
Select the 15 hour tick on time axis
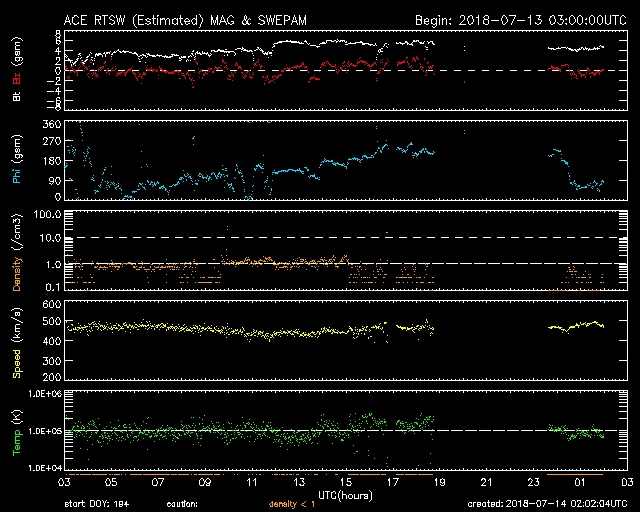click(x=346, y=483)
